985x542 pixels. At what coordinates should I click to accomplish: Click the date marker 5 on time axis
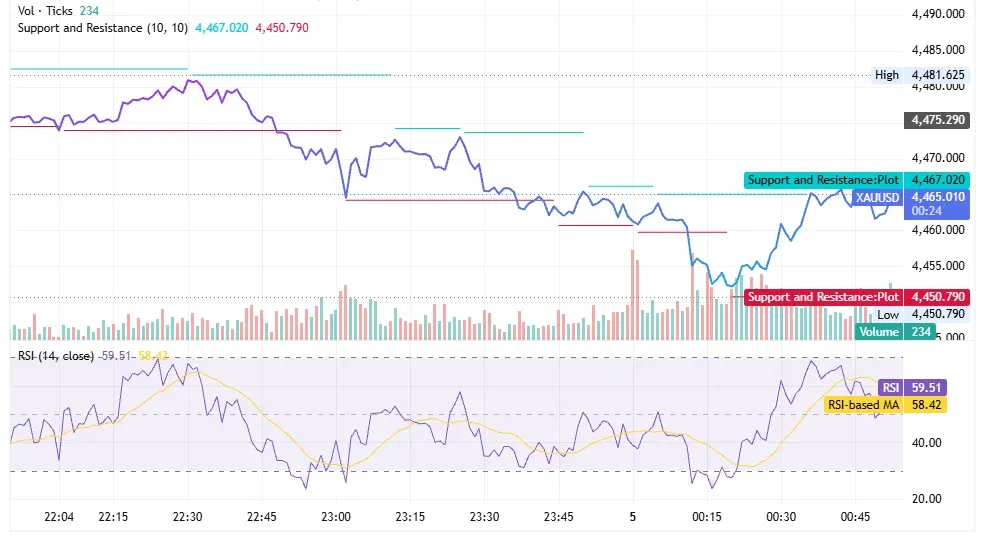[x=633, y=517]
